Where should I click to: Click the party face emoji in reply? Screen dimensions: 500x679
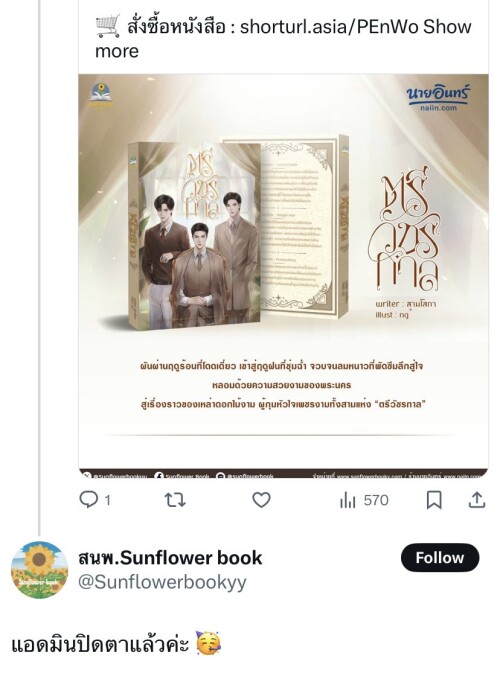click(208, 643)
